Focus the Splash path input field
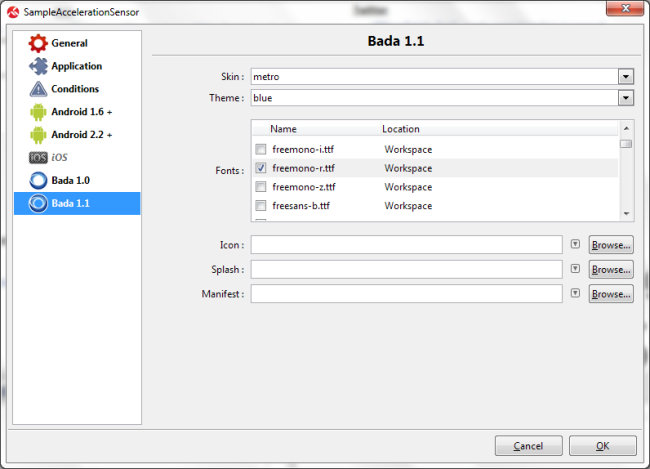This screenshot has width=650, height=469. pyautogui.click(x=407, y=269)
